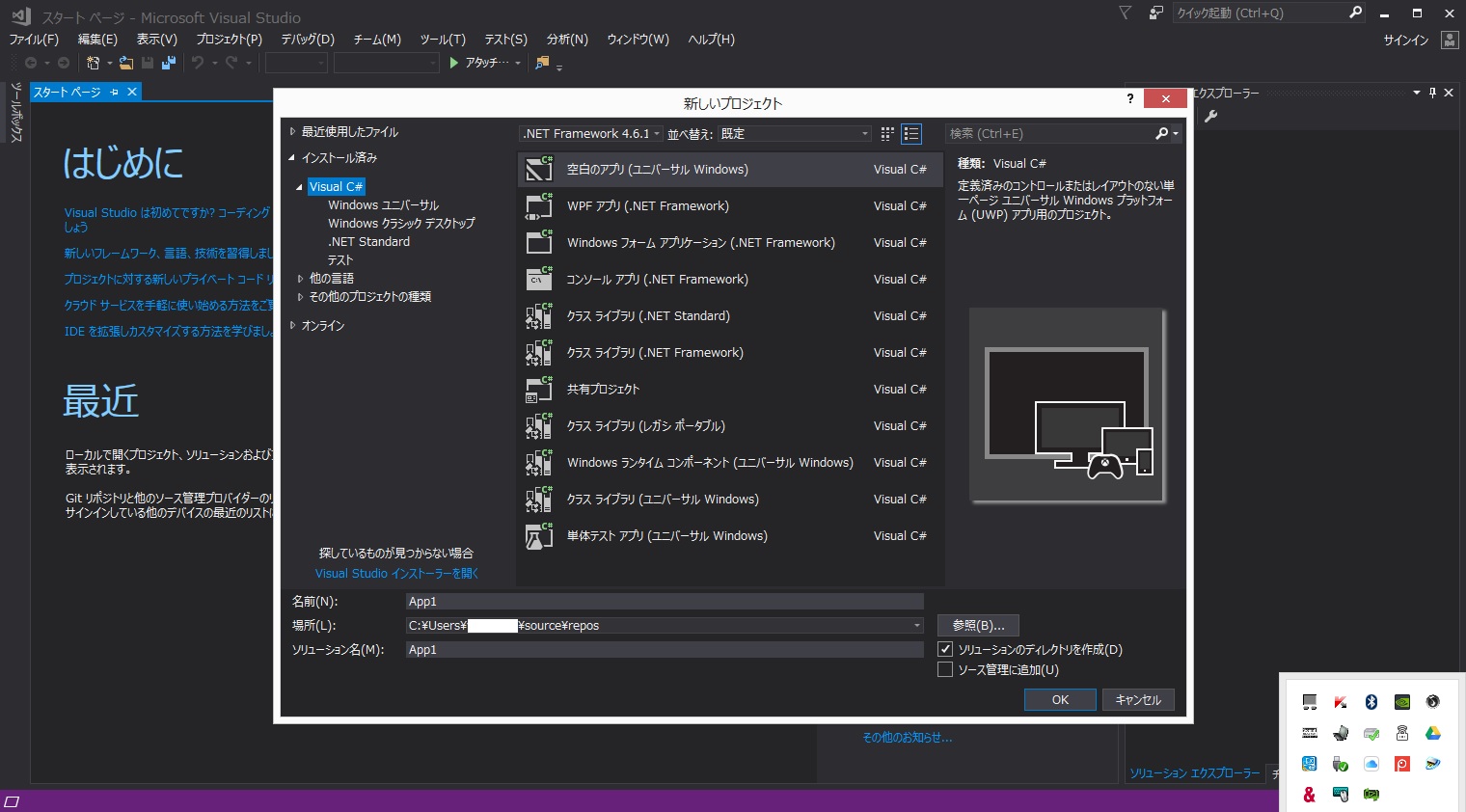Open the 並べ替え 既定 sort dropdown

pos(795,134)
